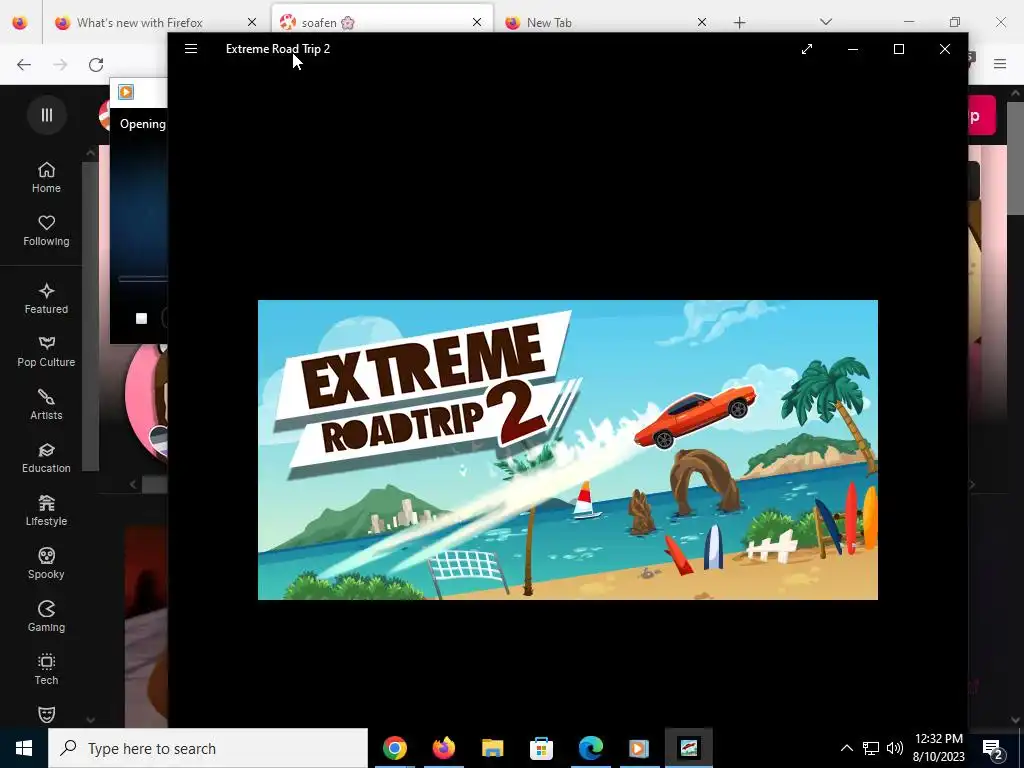Open Firefox View pinned button
The height and width of the screenshot is (768, 1024).
[20, 23]
